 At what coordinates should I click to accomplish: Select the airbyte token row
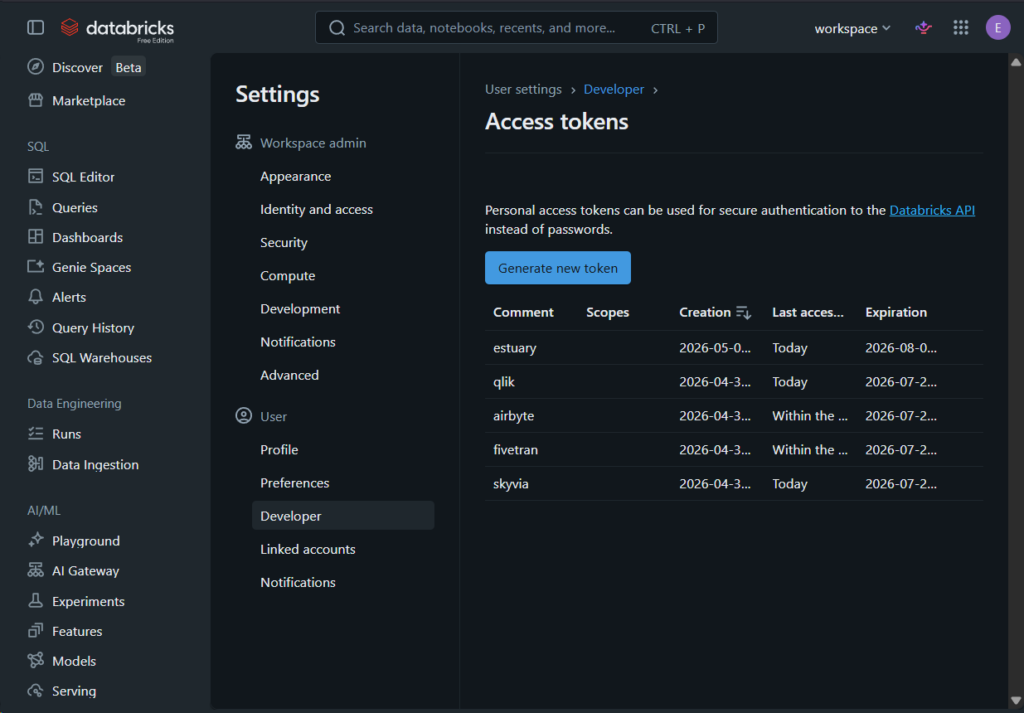734,416
